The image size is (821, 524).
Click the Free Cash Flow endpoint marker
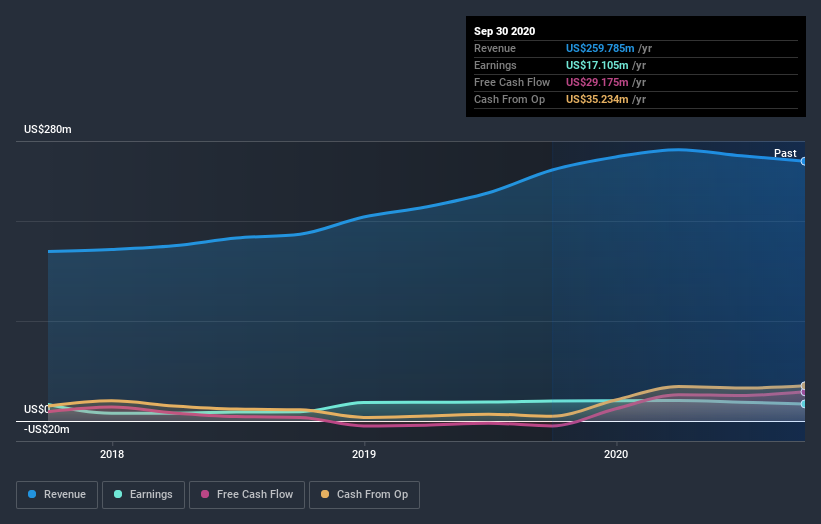click(x=804, y=392)
